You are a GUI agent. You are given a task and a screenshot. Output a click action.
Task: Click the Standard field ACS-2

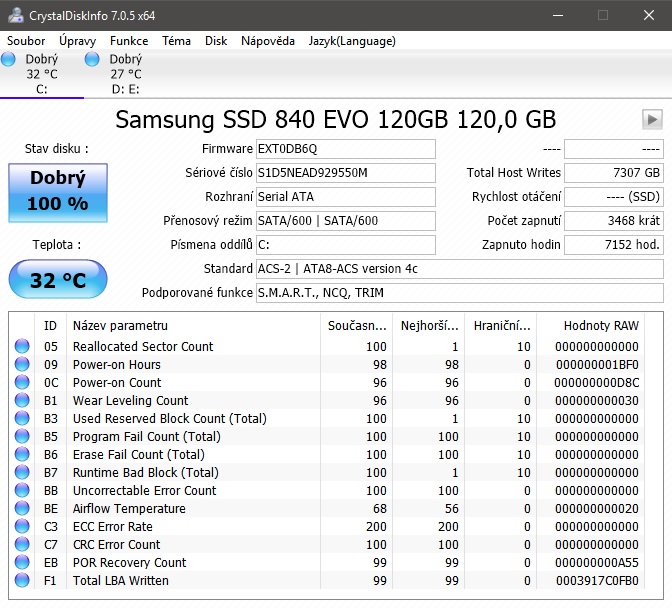pos(460,269)
